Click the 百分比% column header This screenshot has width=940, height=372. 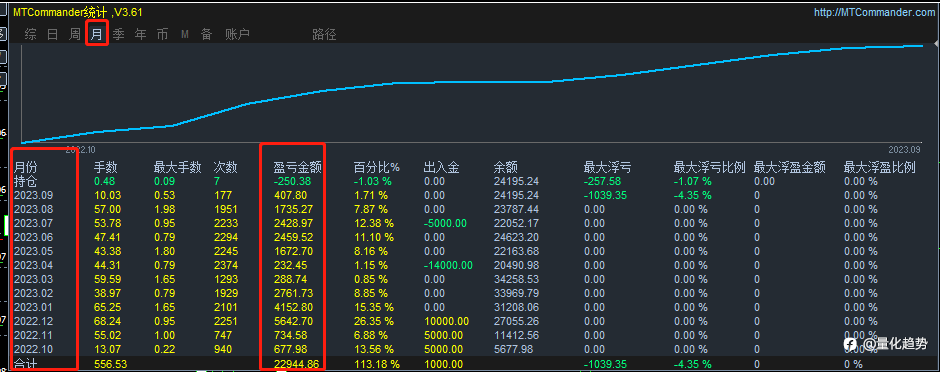[376, 168]
